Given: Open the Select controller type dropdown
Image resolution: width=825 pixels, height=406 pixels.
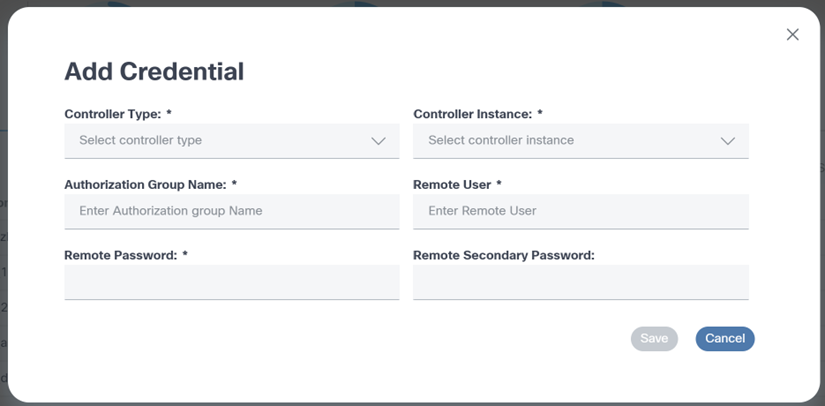Looking at the screenshot, I should [x=220, y=141].
